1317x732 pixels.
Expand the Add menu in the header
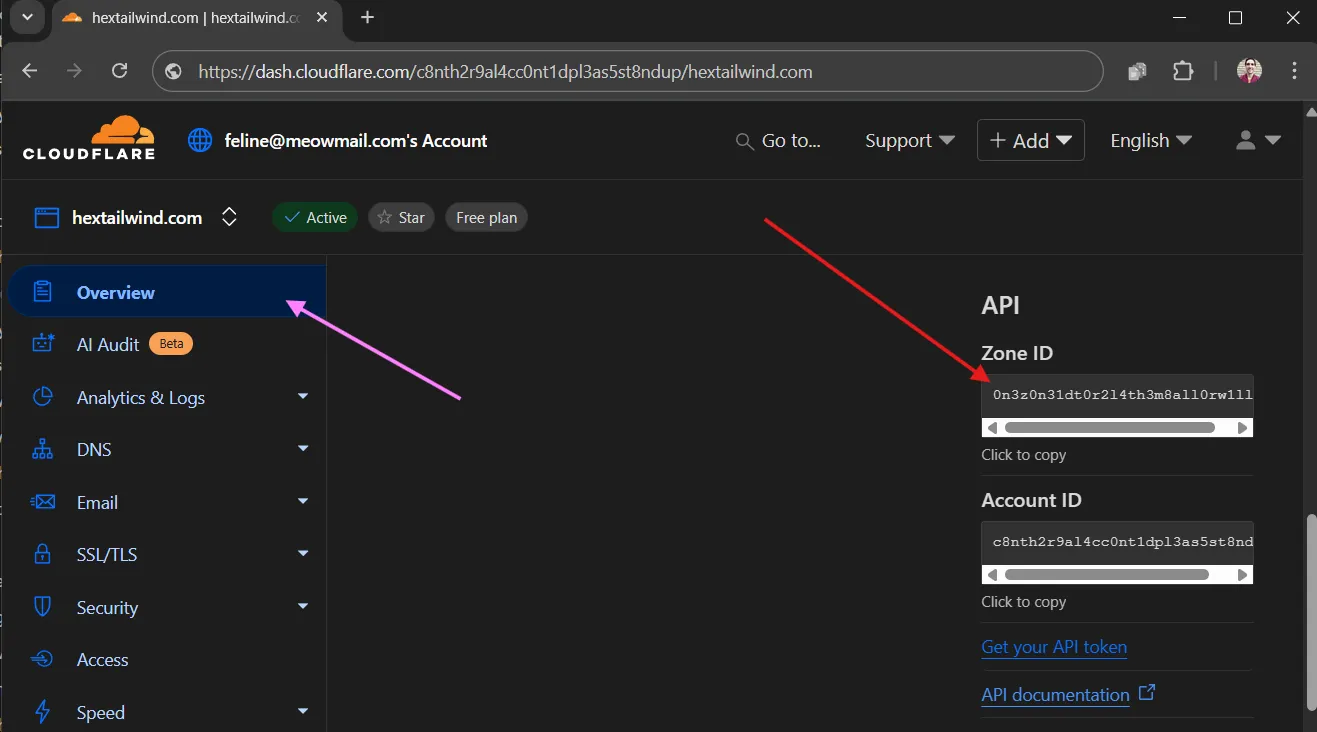point(1030,140)
